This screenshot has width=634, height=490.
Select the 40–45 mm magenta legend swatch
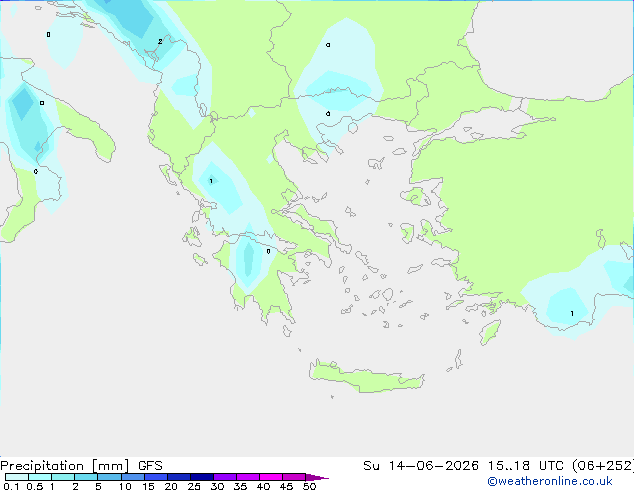pos(271,477)
